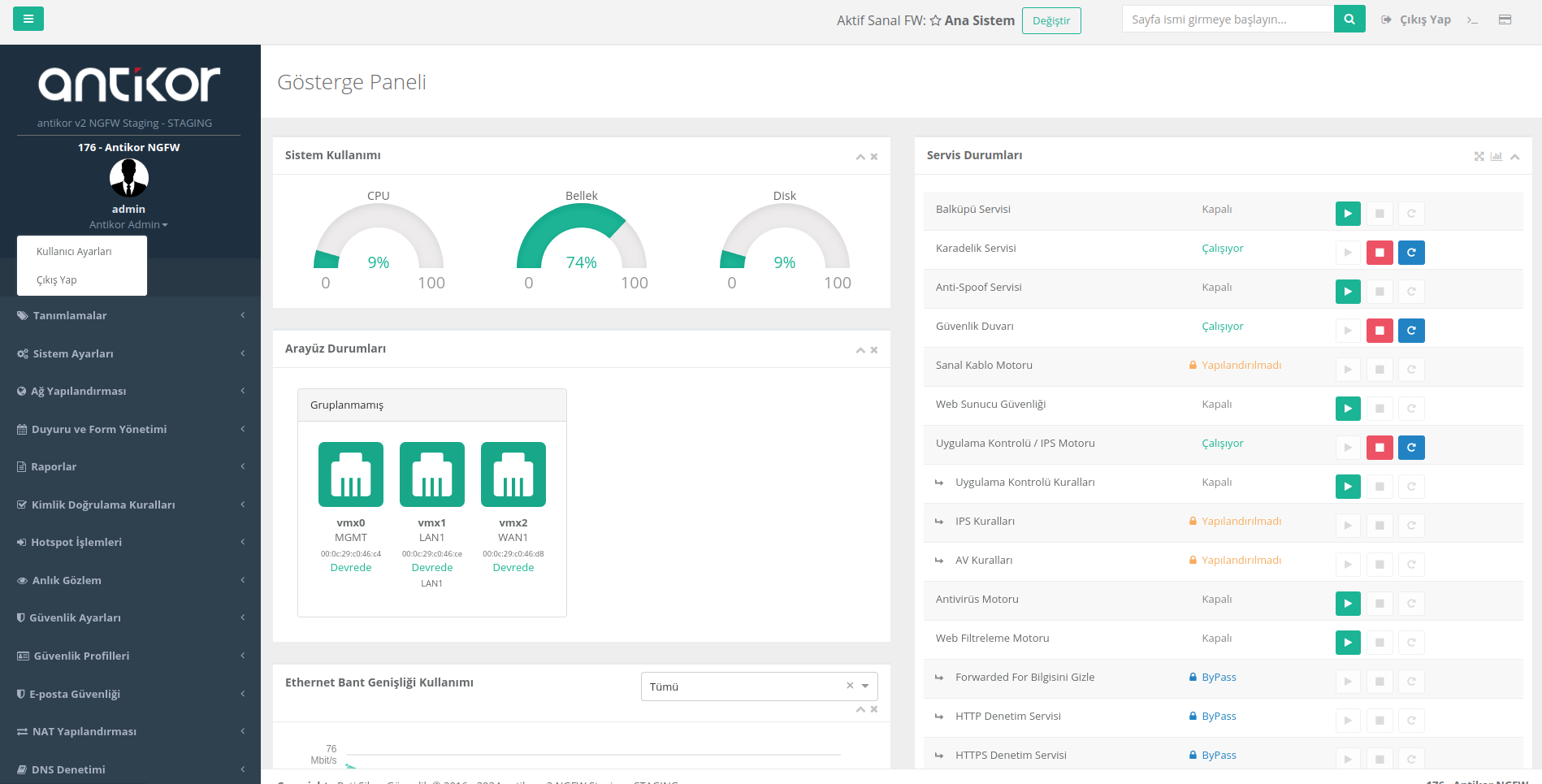Expand Duyuru ve Form Yönetimi menu
1542x784 pixels.
pos(130,429)
